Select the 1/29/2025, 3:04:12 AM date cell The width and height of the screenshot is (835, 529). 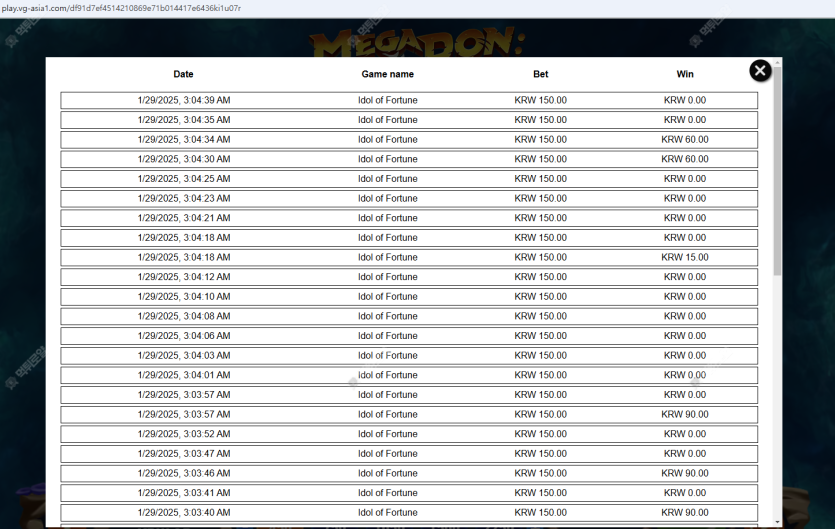pyautogui.click(x=184, y=277)
